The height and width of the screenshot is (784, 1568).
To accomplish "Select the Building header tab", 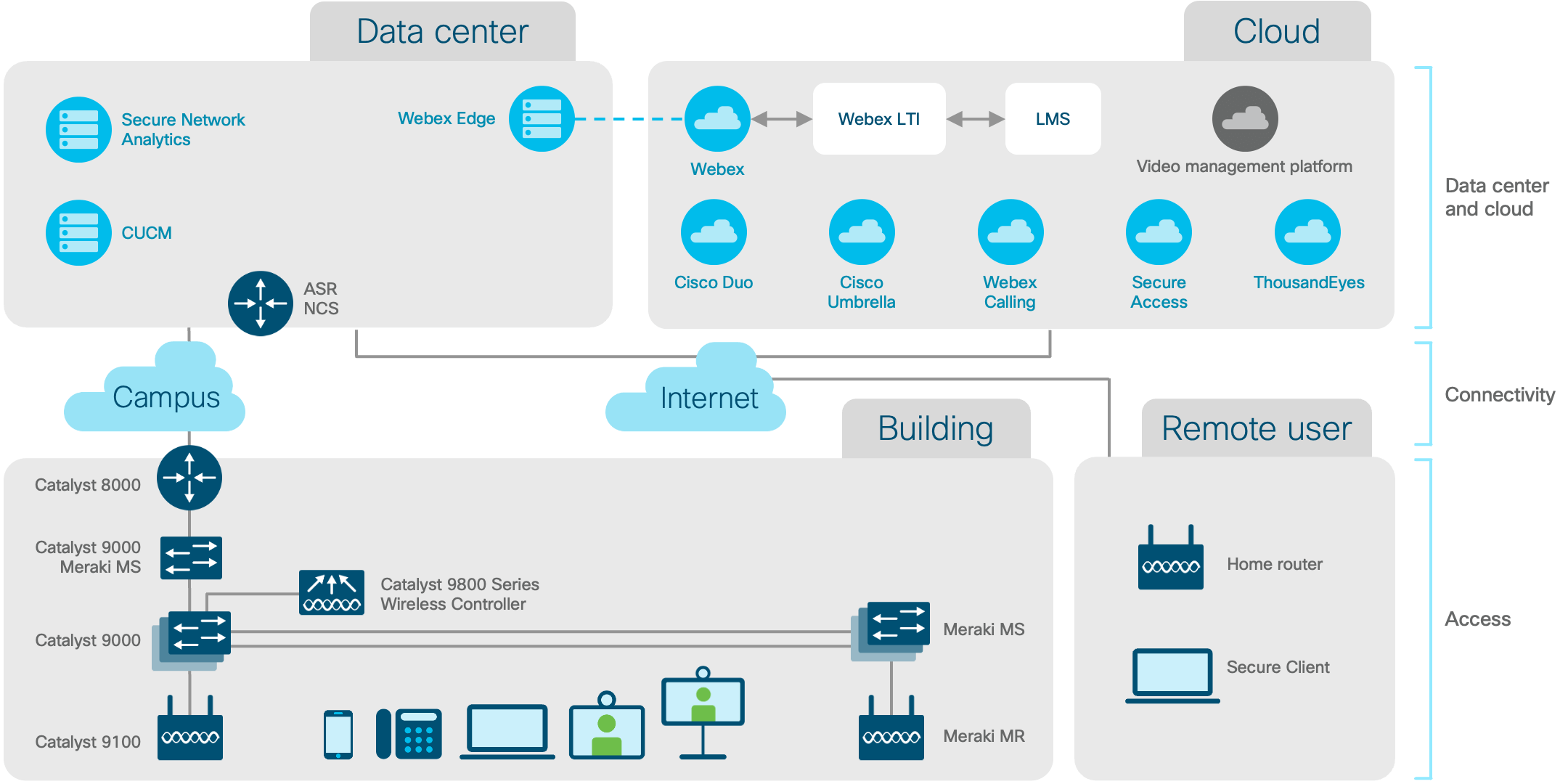I will pyautogui.click(x=936, y=428).
